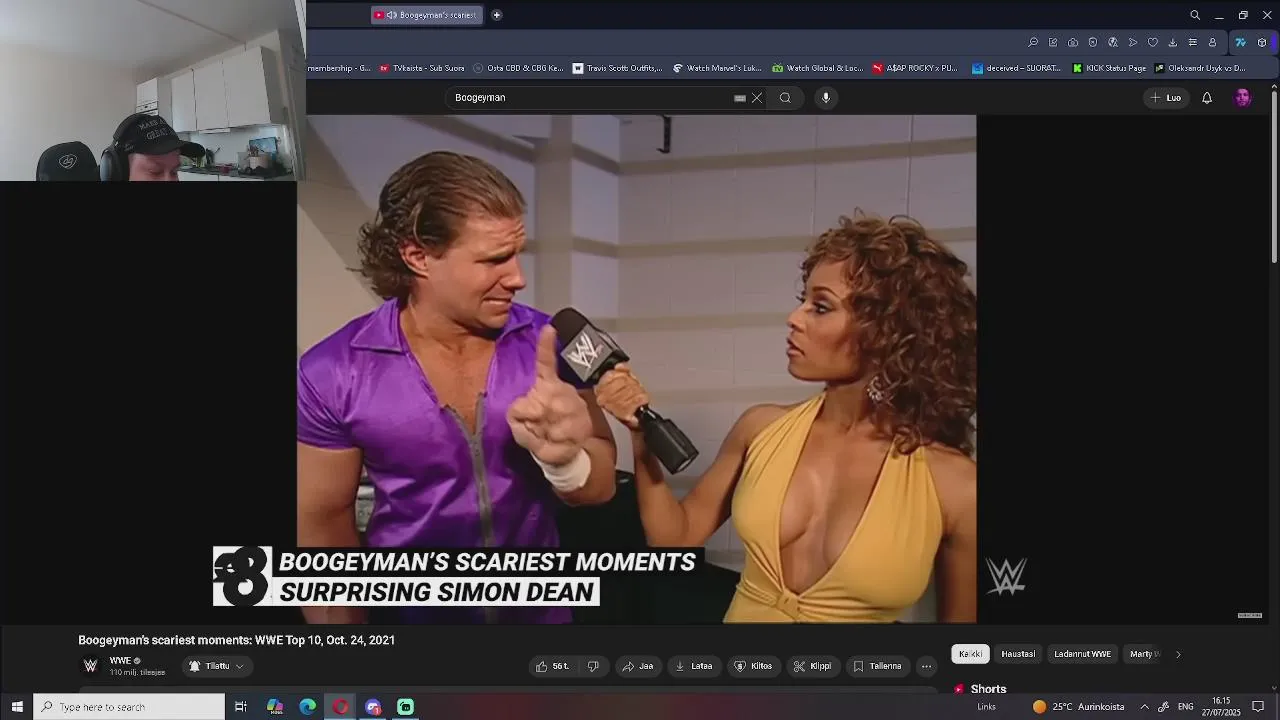Open the on-screen keyboard icon in search box

(x=740, y=98)
